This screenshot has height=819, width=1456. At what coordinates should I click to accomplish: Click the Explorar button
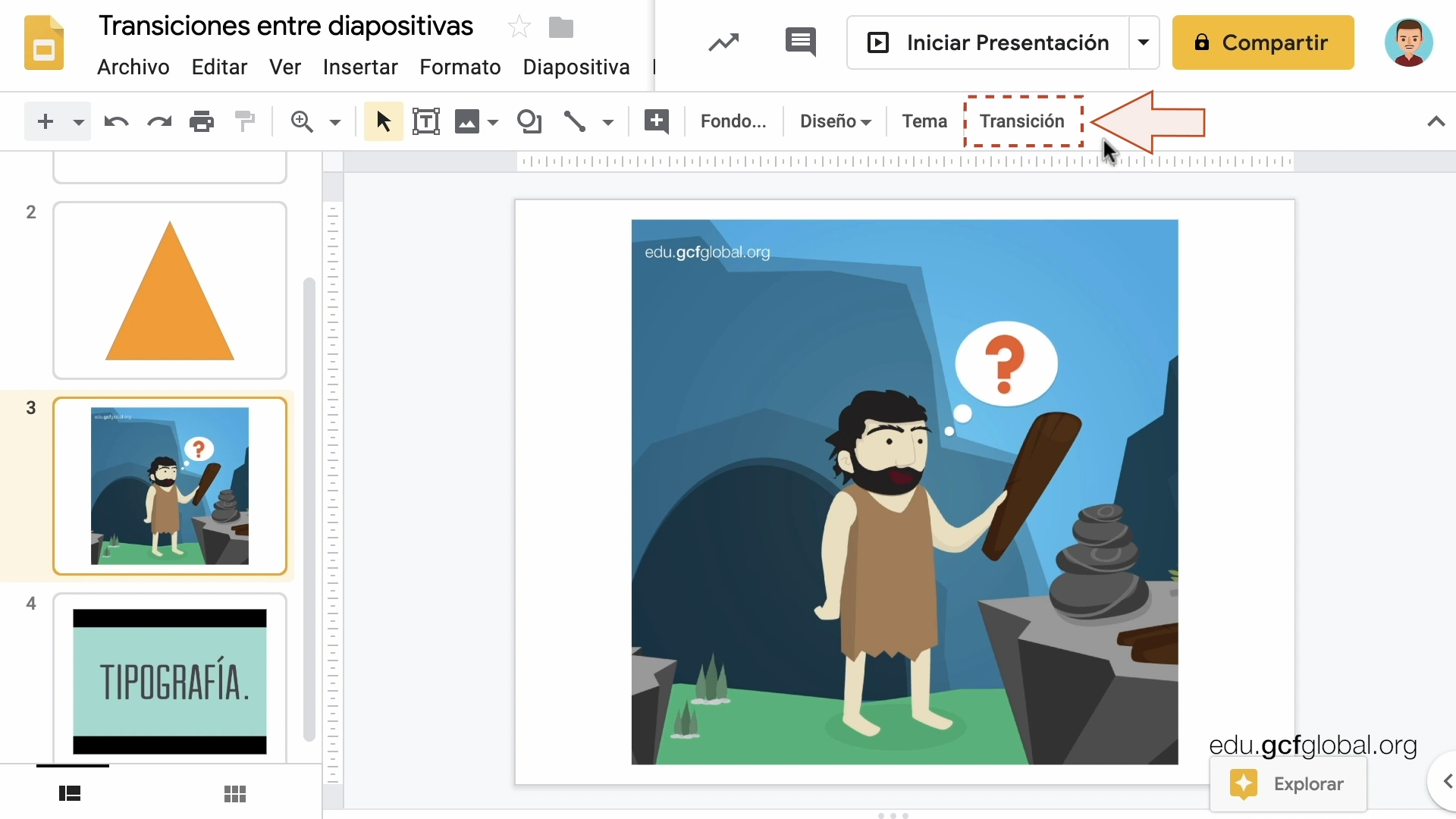1288,784
